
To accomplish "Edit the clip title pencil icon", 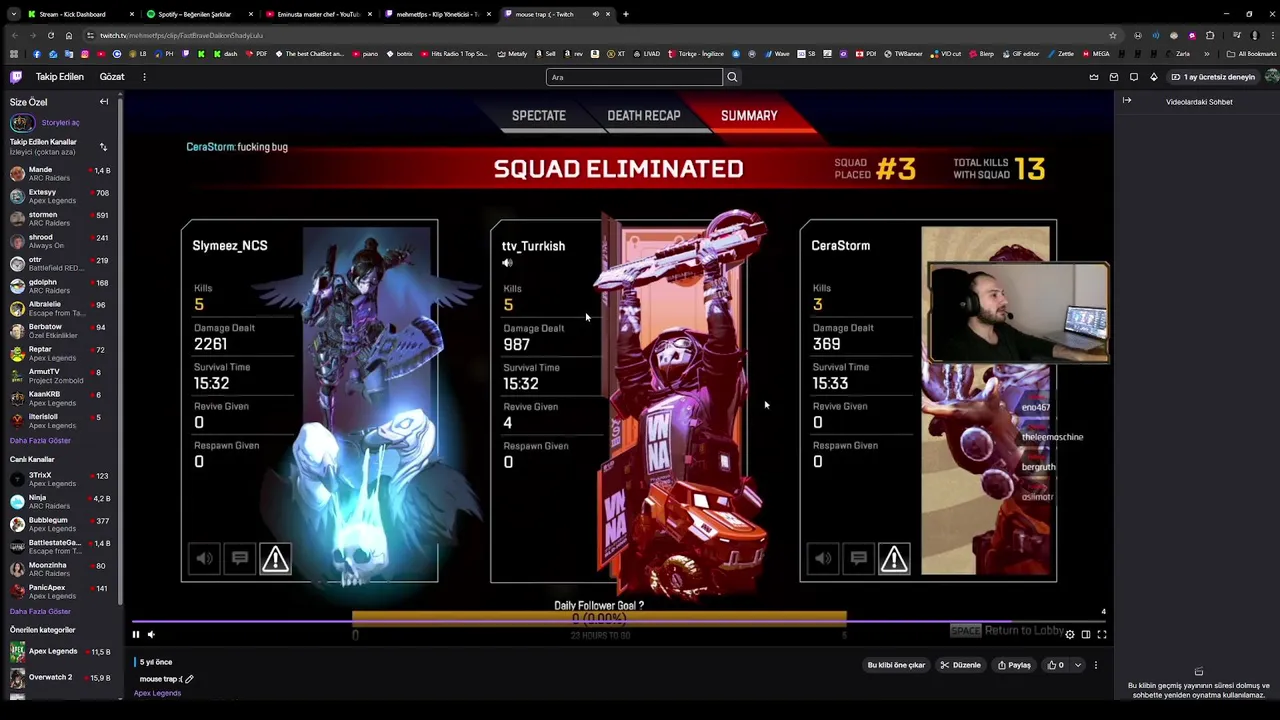I will click(x=189, y=679).
